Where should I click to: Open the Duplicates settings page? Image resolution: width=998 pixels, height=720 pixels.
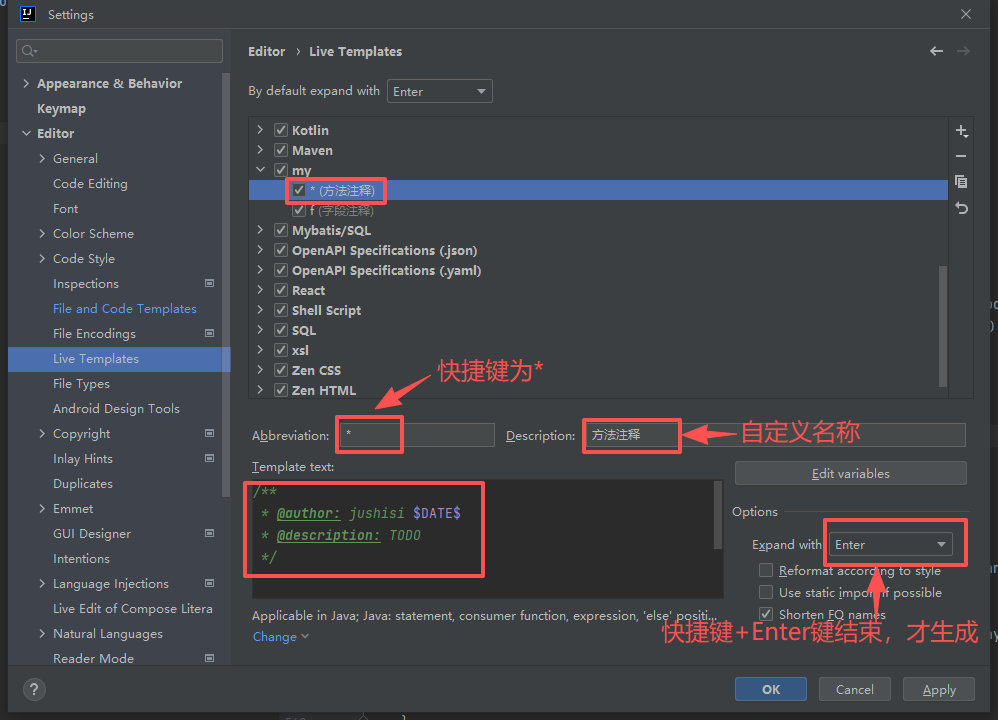[83, 483]
